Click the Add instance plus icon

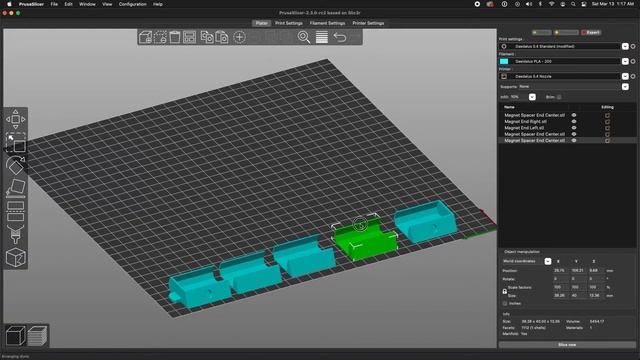240,37
